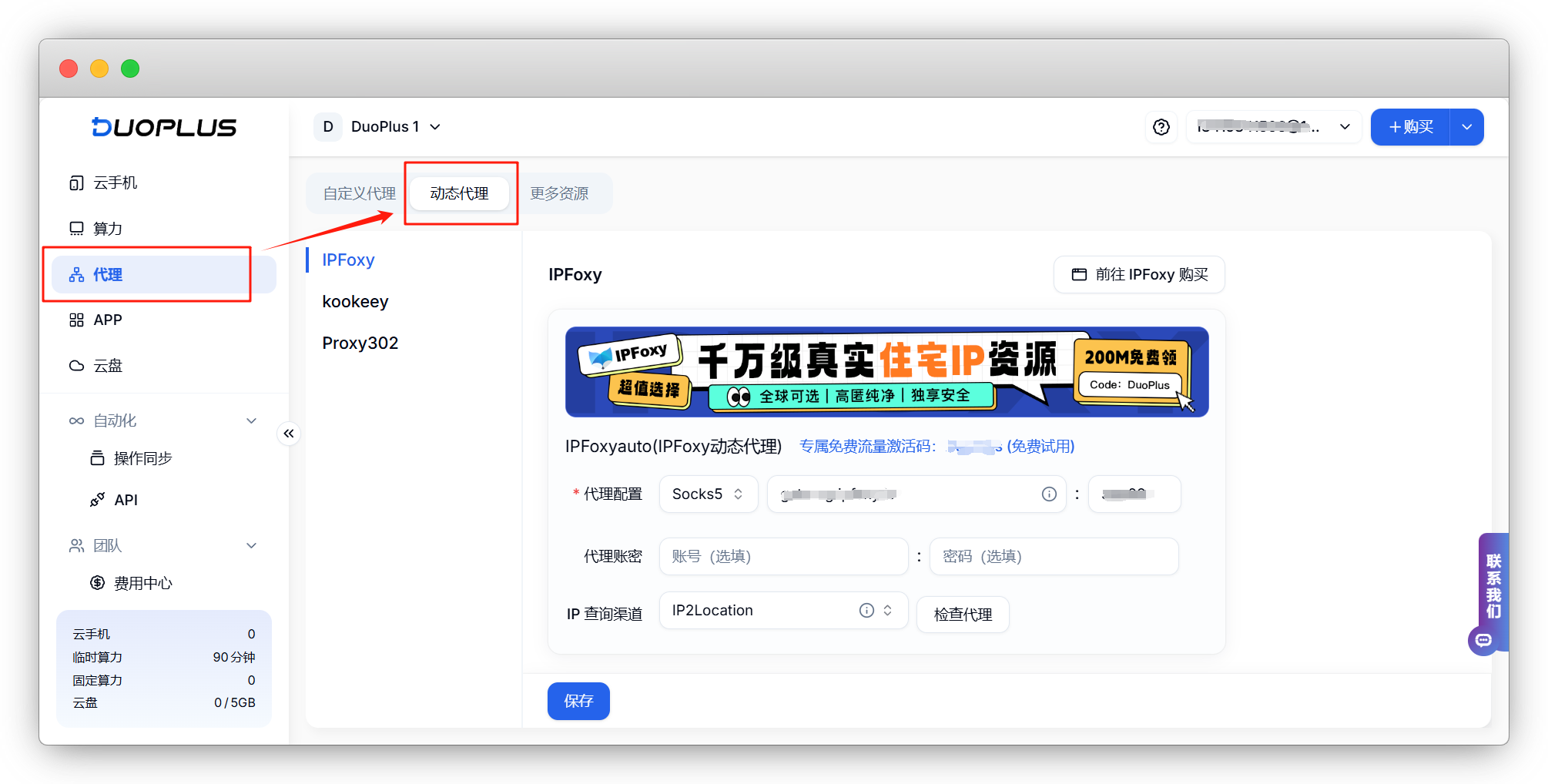Click the proxy port input field

(1134, 494)
